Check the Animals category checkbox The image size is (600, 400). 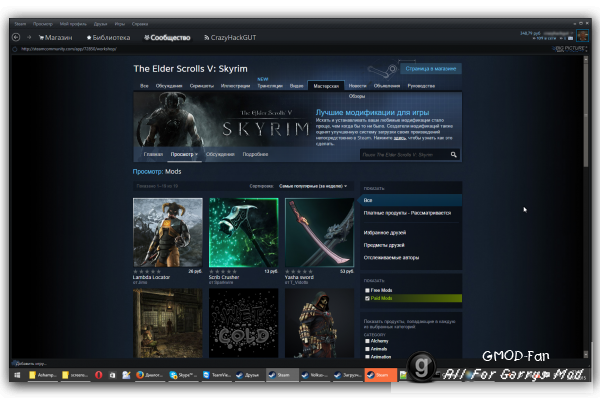367,349
